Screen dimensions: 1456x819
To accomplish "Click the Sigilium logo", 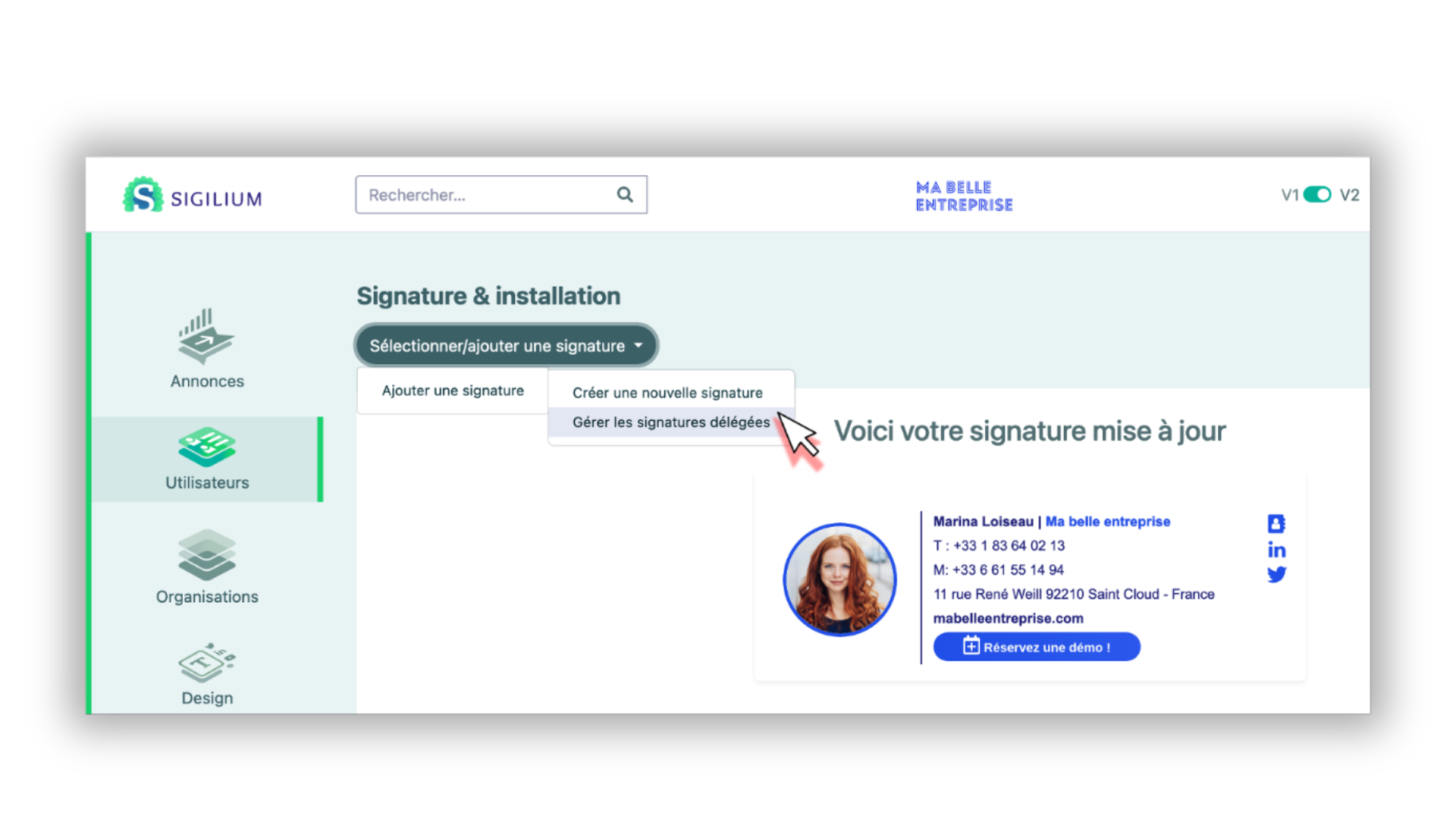I will [x=193, y=195].
